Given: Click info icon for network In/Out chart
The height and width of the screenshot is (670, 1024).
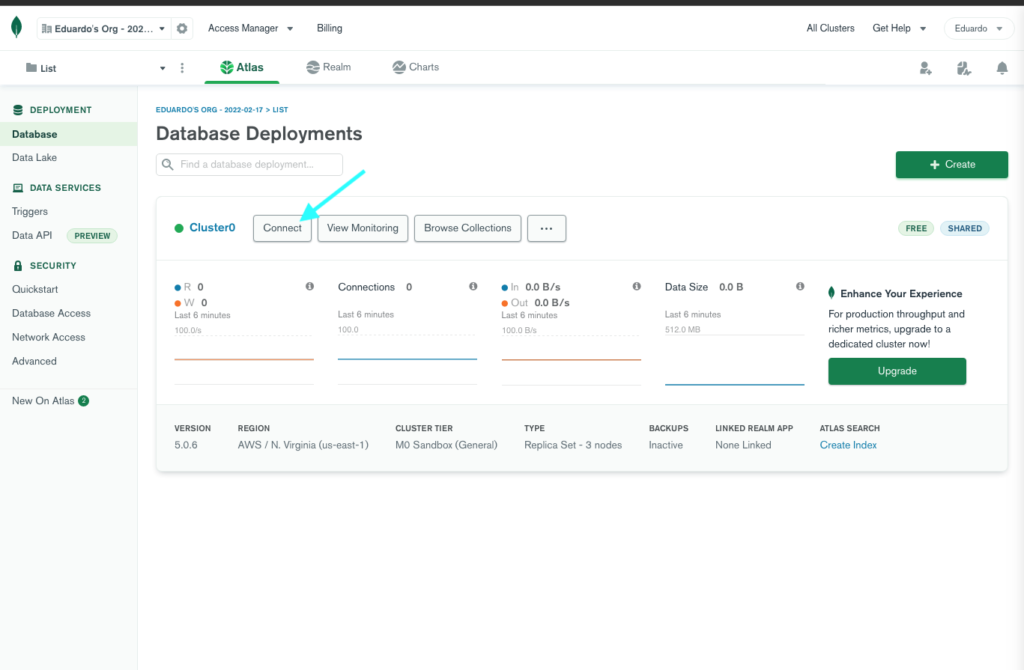Looking at the screenshot, I should (636, 286).
